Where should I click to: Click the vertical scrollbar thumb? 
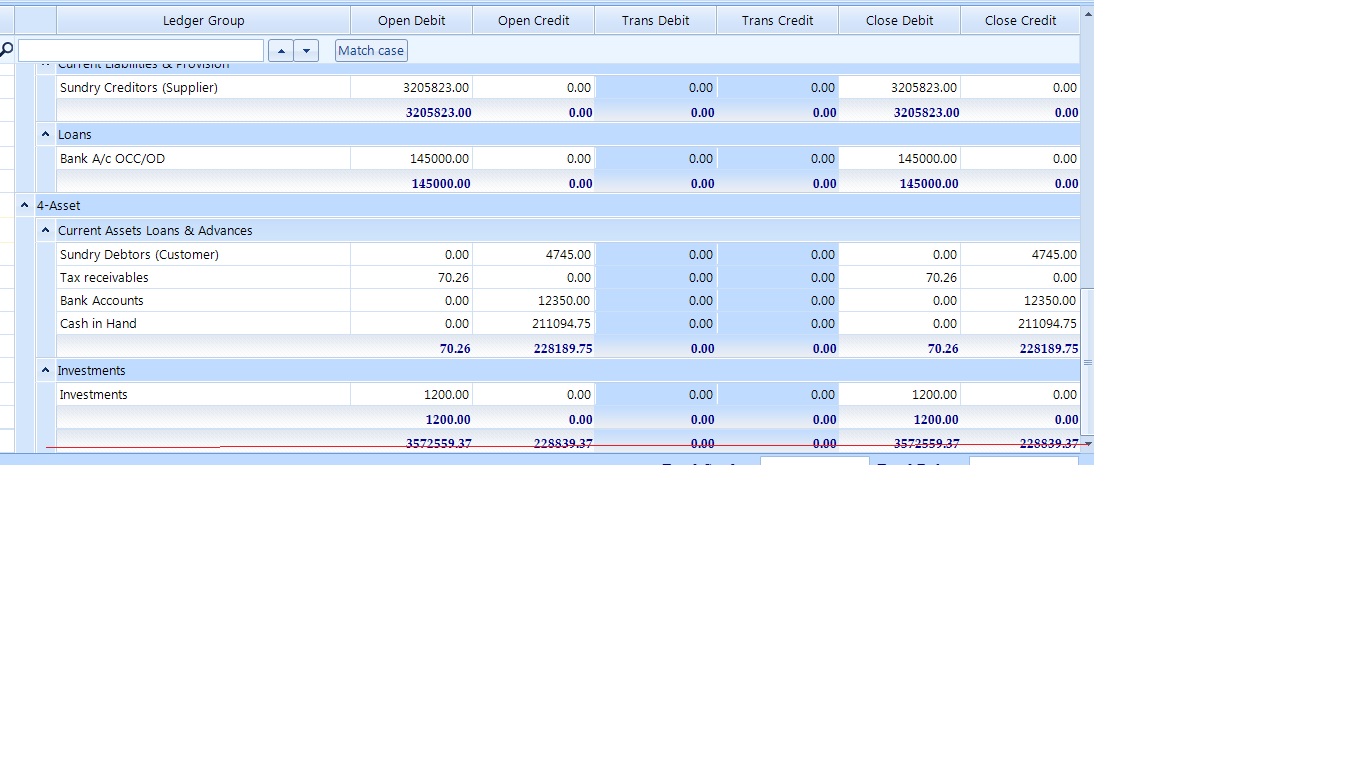coord(1088,362)
